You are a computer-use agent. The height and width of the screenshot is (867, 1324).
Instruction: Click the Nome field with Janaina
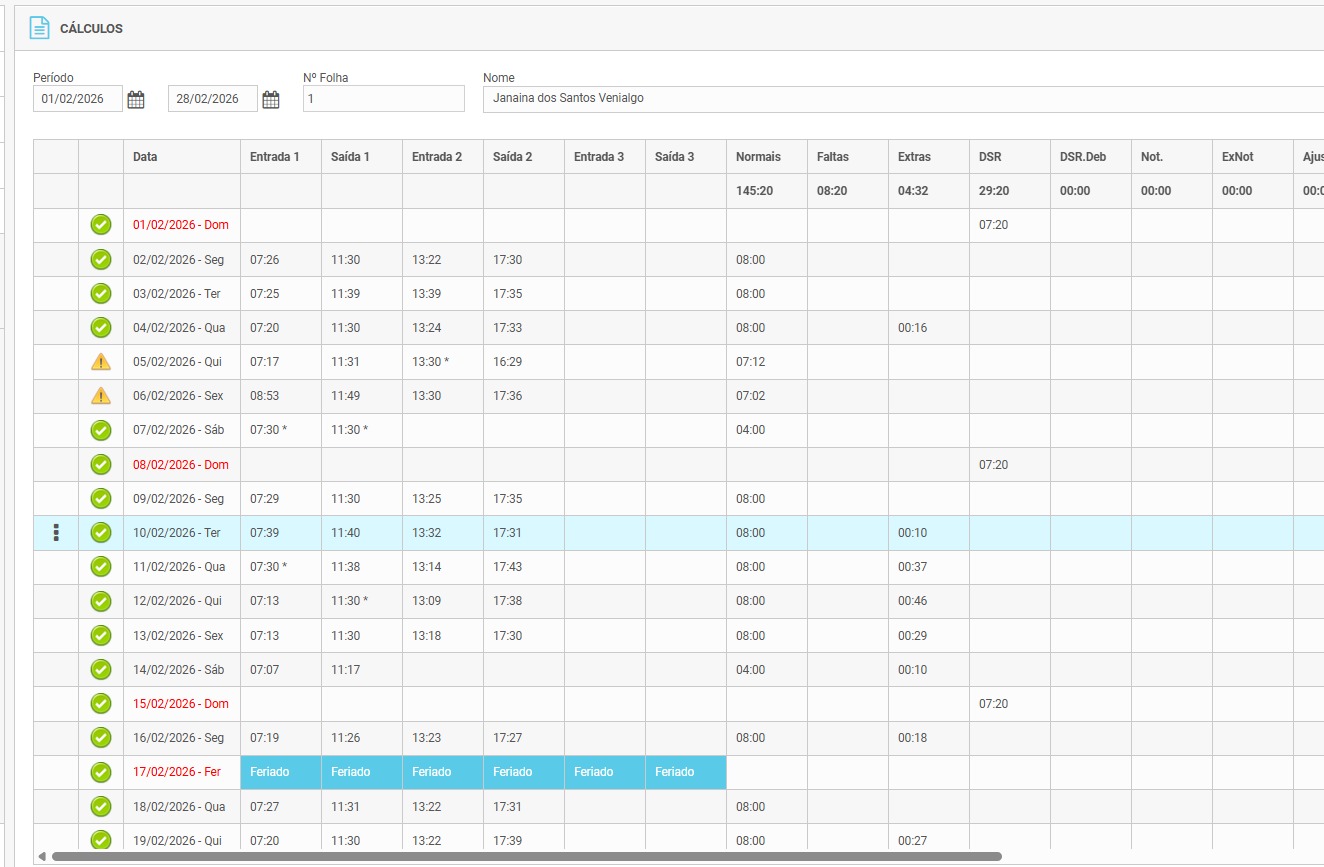coord(900,99)
